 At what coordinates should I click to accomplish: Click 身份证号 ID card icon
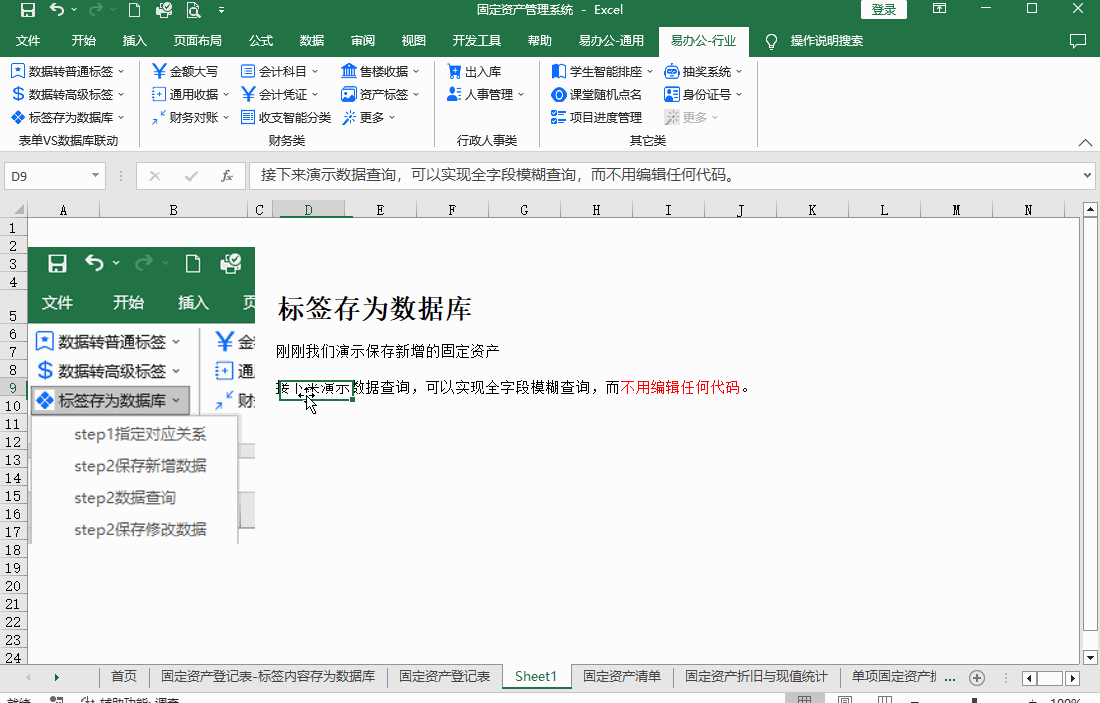pos(672,94)
